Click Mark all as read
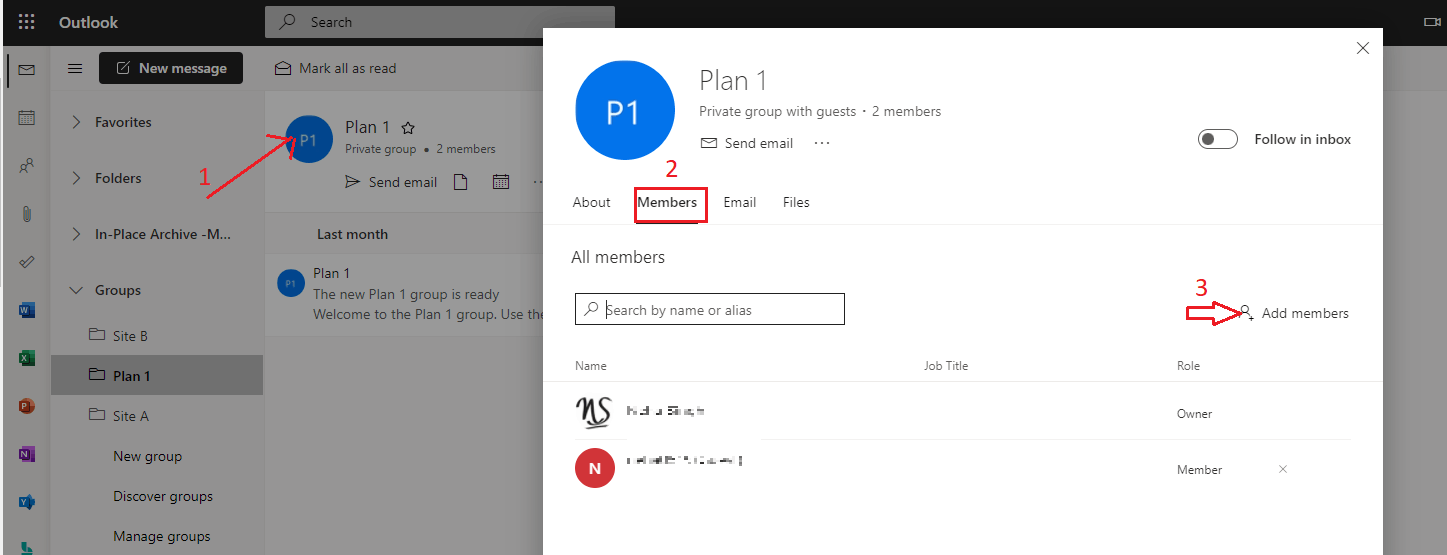This screenshot has width=1447, height=555. click(336, 68)
